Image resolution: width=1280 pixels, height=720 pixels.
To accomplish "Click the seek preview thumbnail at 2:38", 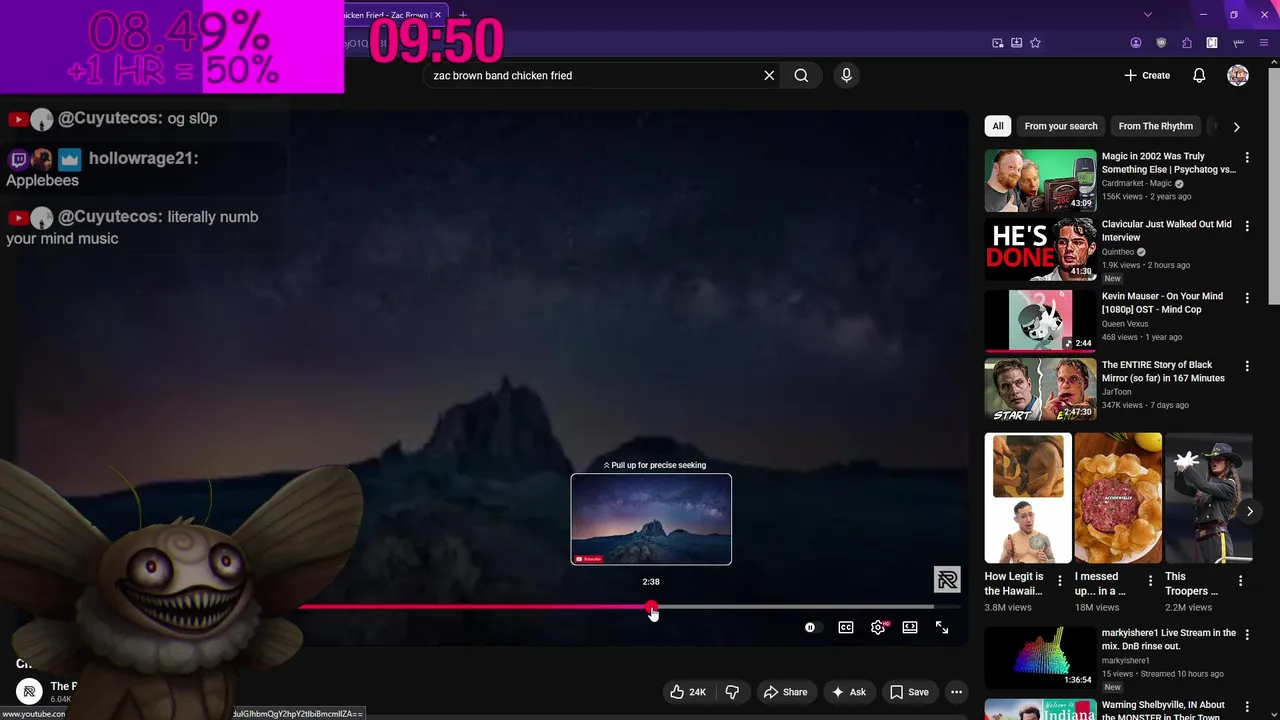I will pos(651,519).
